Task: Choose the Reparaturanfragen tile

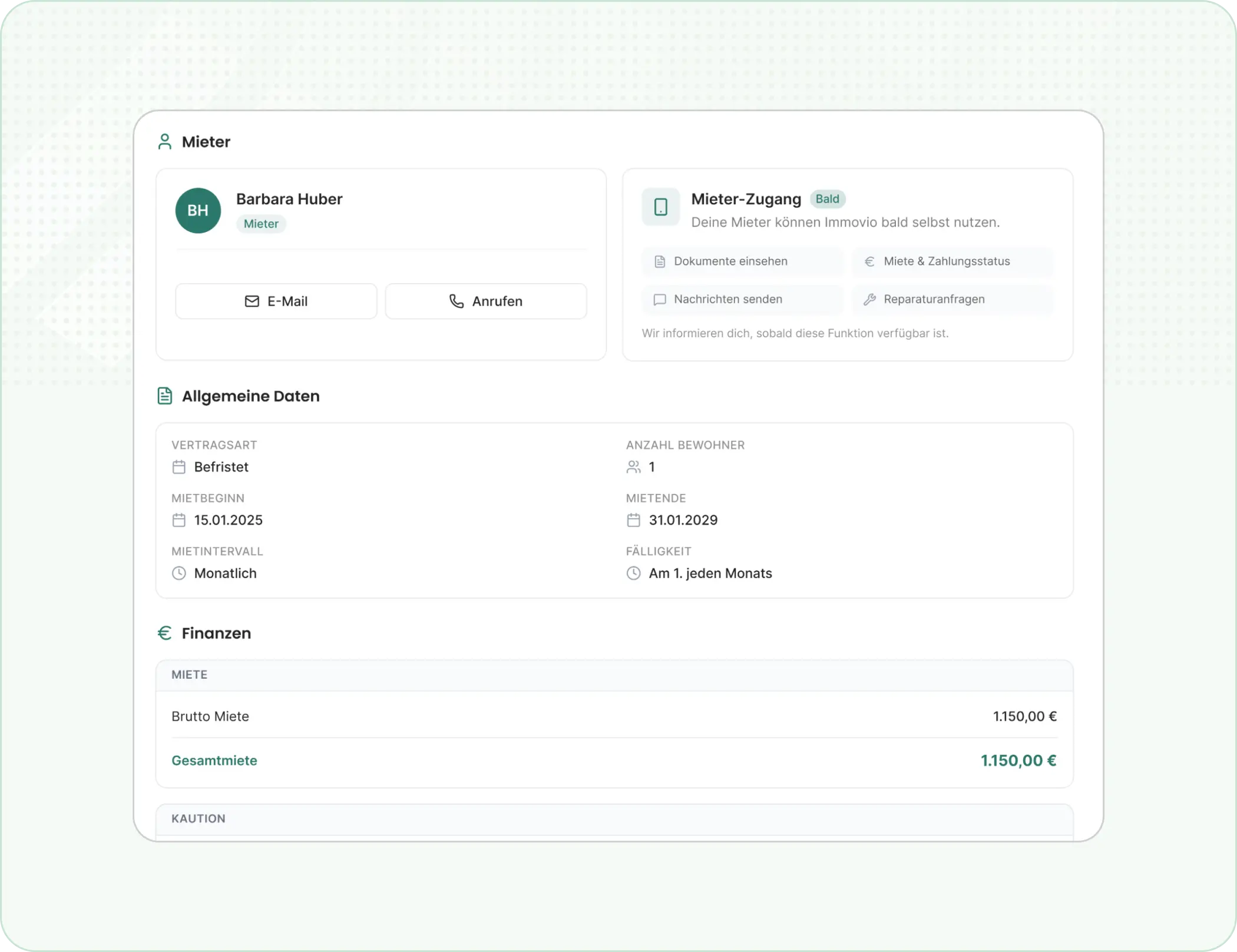Action: pos(952,300)
